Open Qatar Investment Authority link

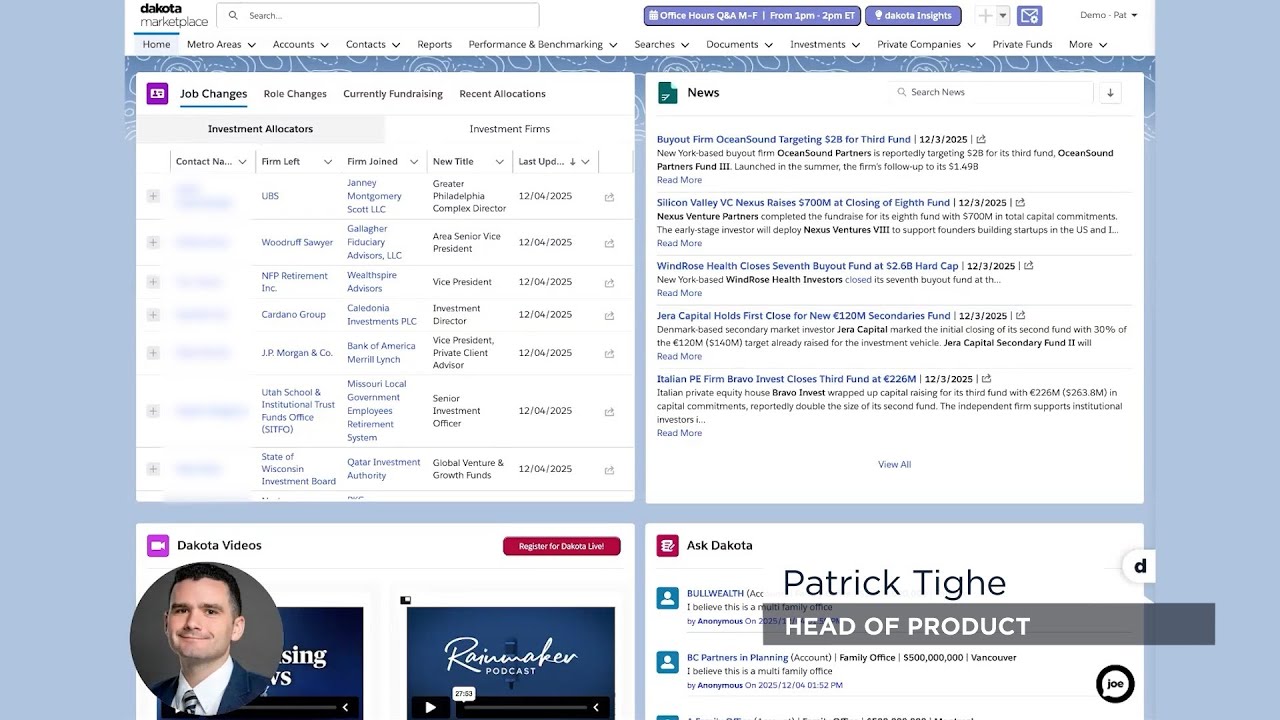383,469
